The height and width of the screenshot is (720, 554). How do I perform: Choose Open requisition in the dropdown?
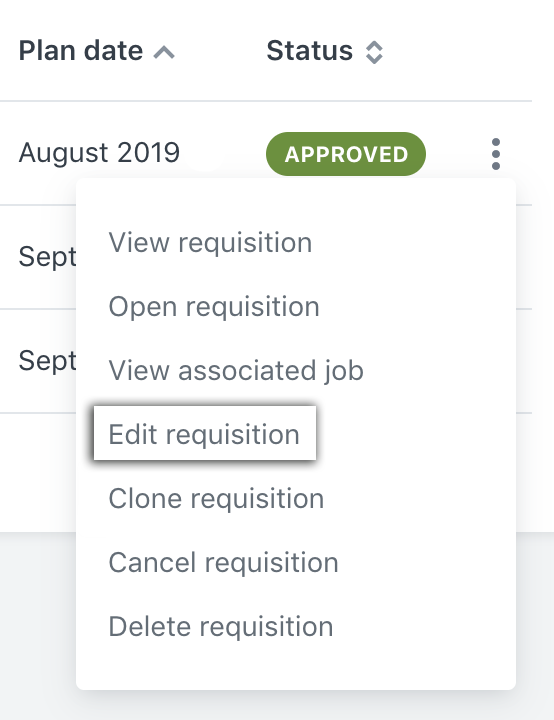[x=214, y=306]
